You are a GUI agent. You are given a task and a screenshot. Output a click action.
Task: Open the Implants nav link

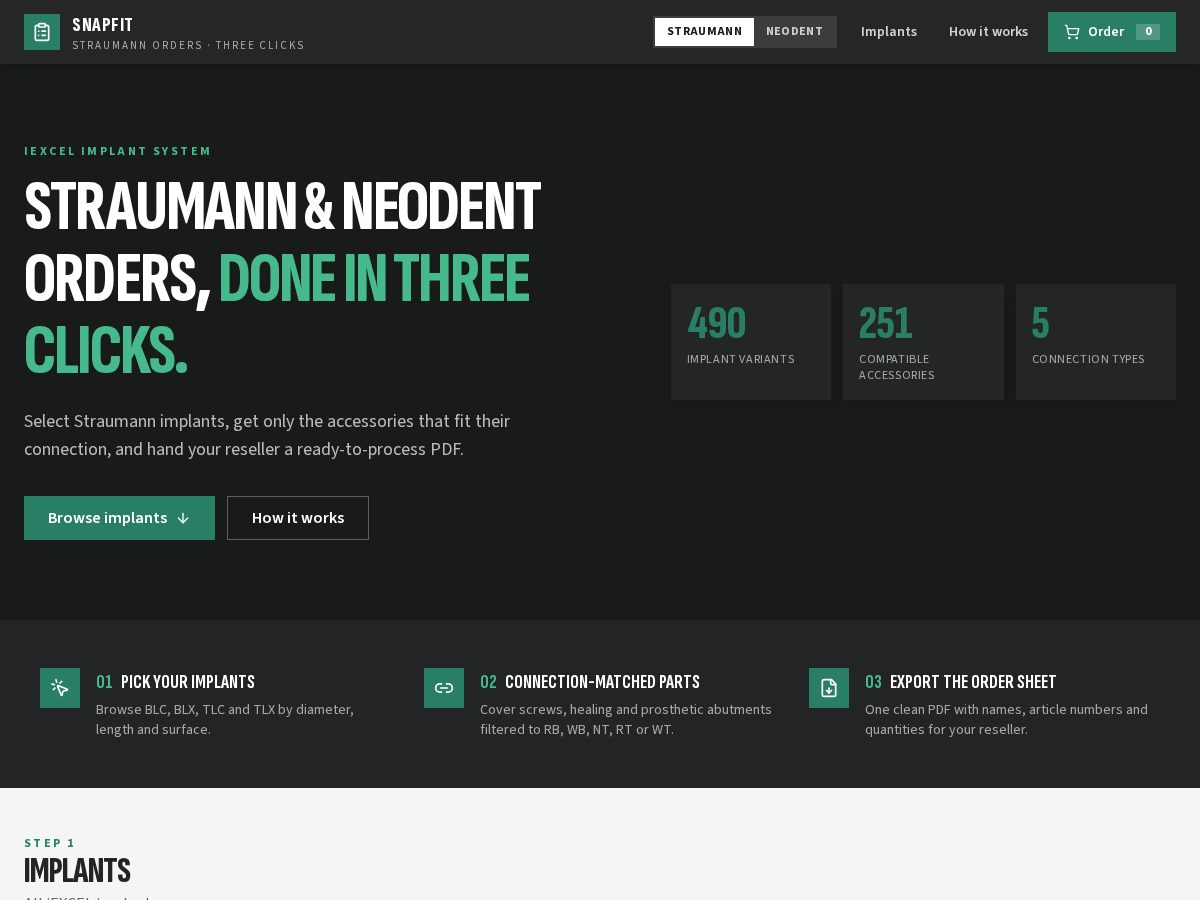point(889,32)
